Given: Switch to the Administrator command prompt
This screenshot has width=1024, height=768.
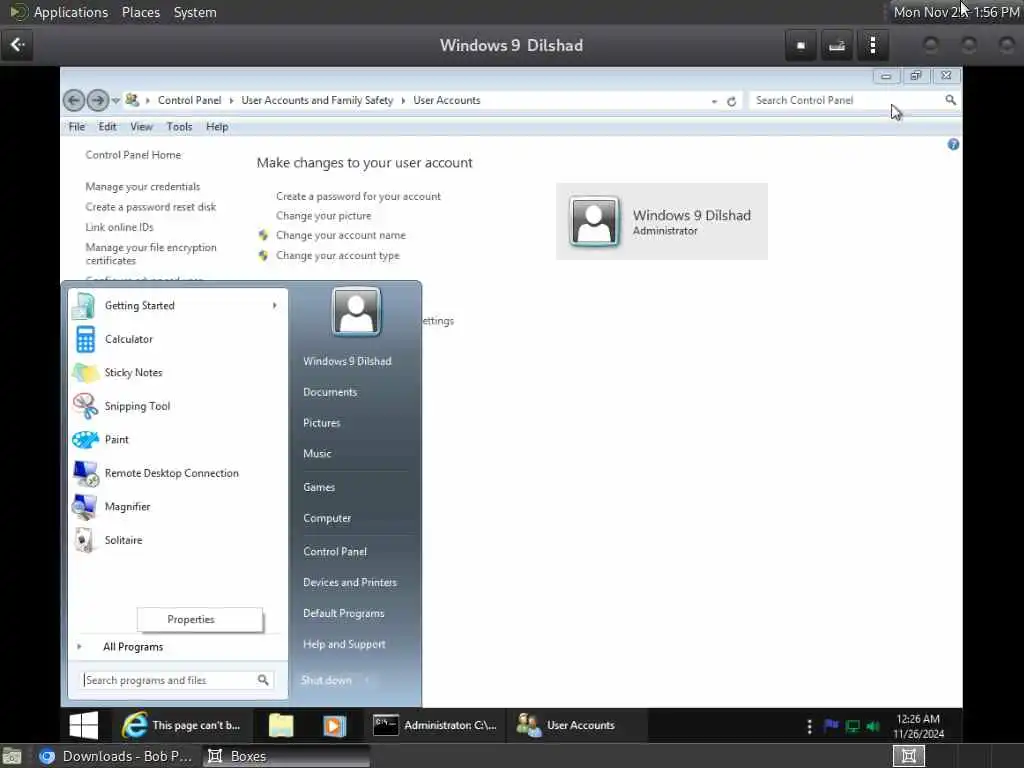Looking at the screenshot, I should coord(435,725).
